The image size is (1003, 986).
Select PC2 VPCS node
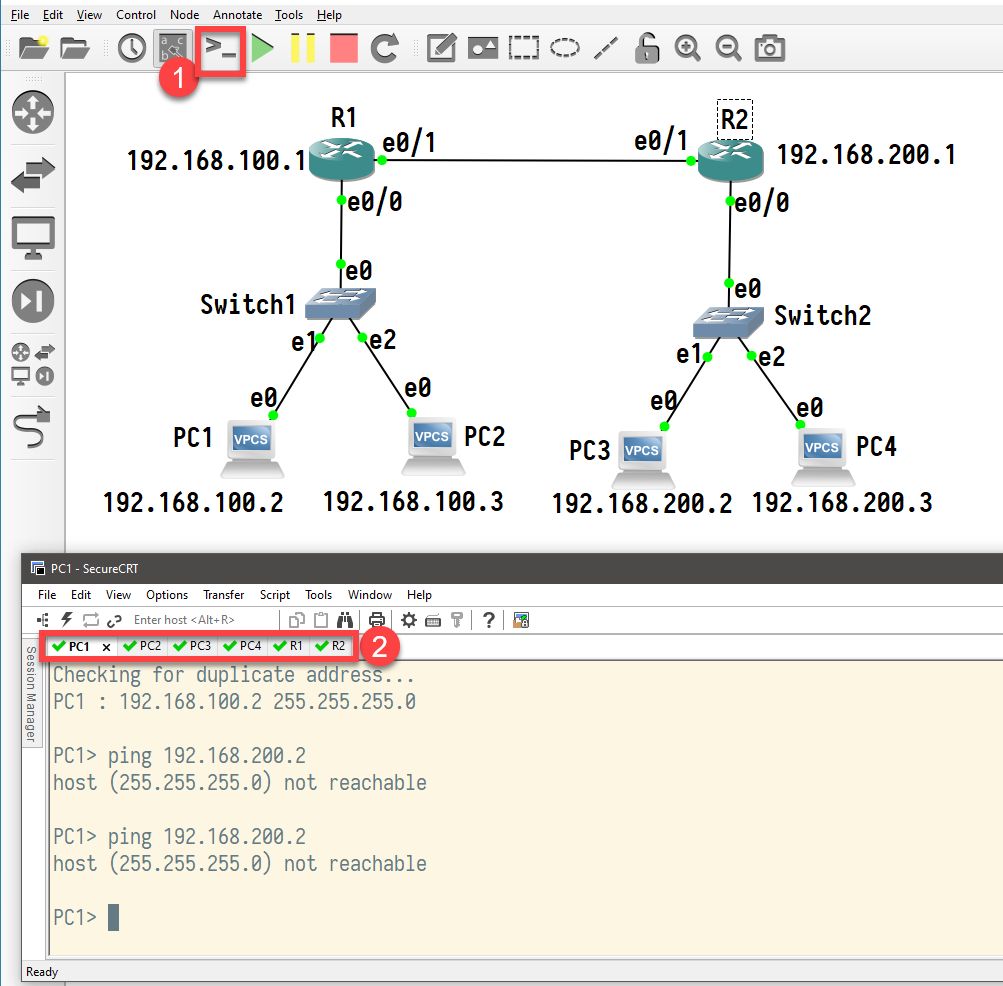click(433, 447)
